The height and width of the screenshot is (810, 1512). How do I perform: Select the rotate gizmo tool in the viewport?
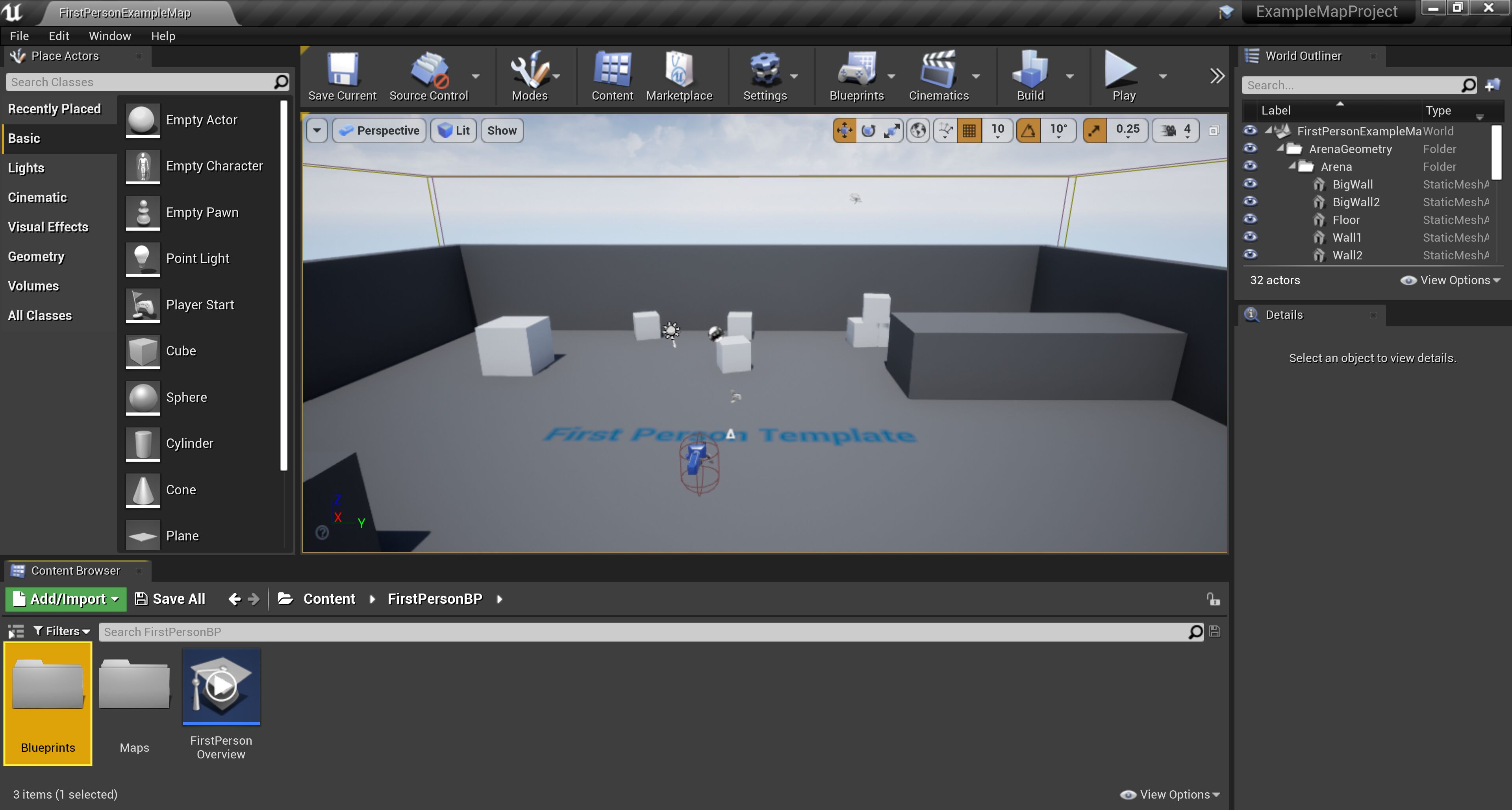pos(868,130)
